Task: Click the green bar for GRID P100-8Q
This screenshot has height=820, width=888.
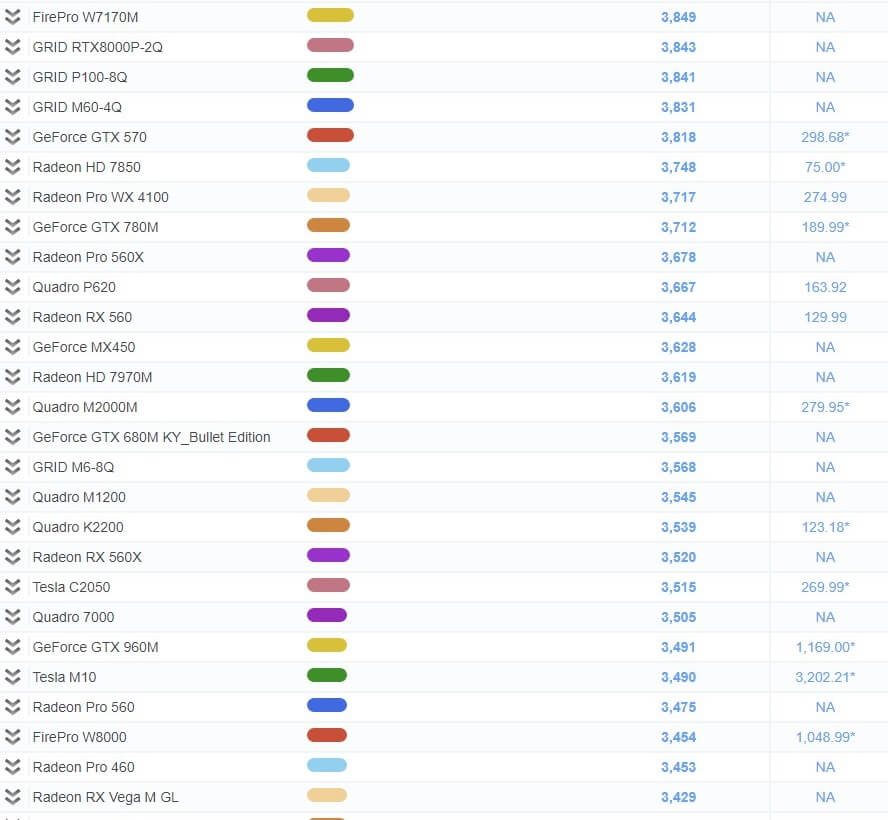Action: (330, 75)
